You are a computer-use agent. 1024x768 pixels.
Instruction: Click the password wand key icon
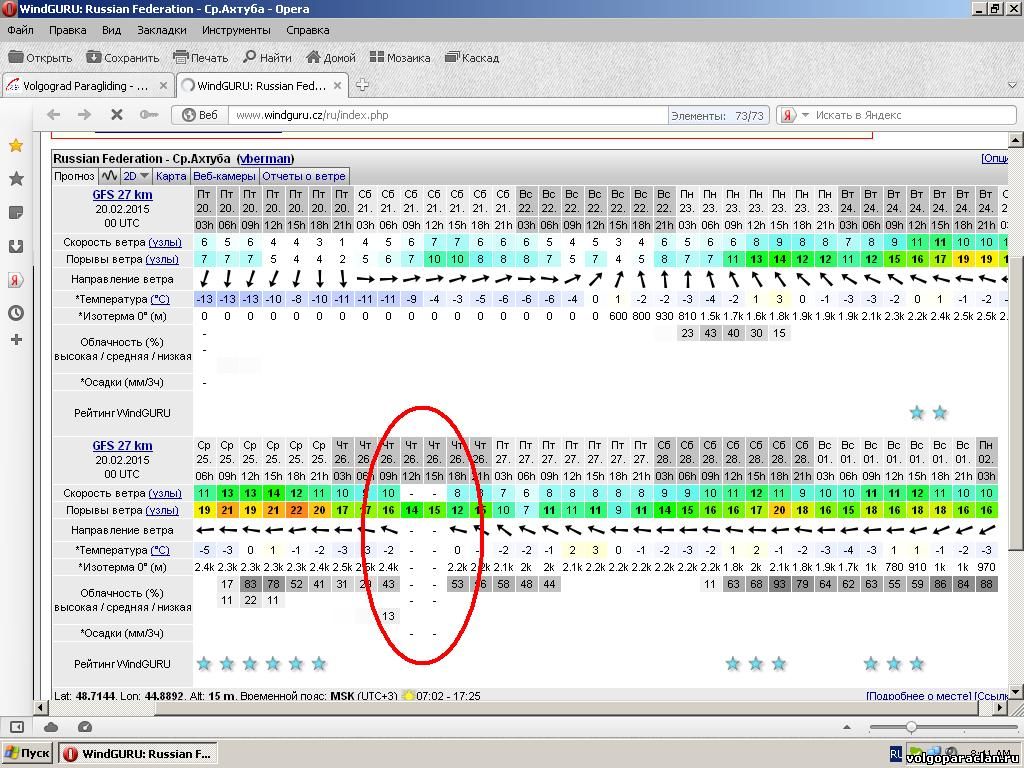[x=149, y=115]
